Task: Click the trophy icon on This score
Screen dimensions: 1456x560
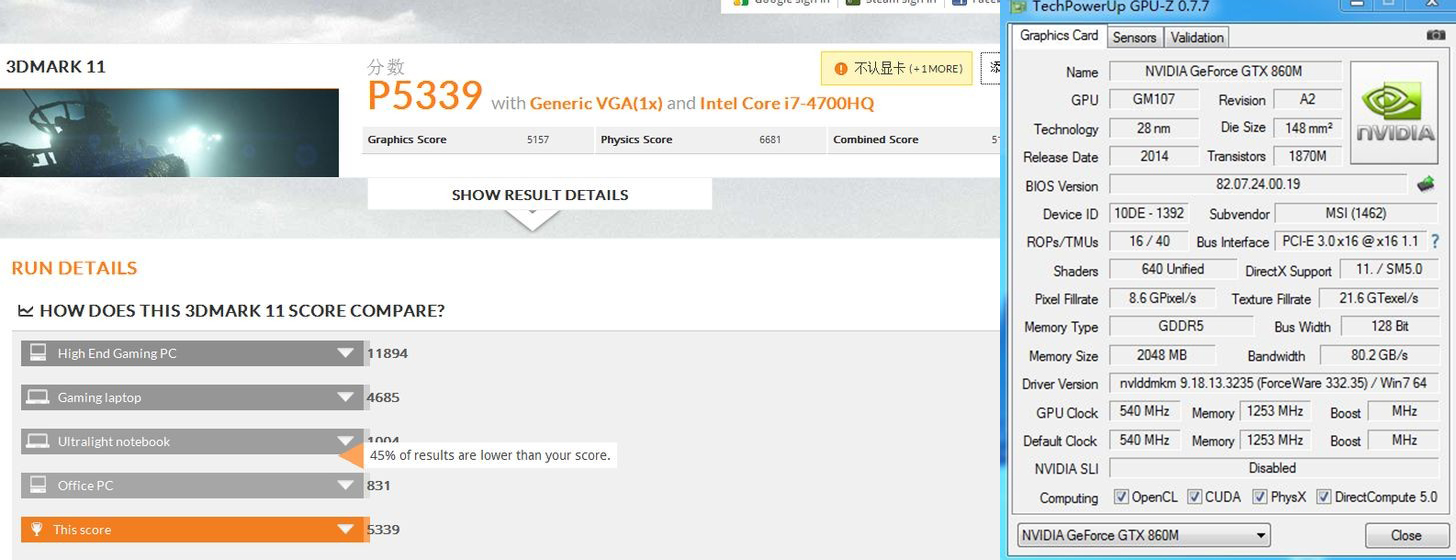Action: tap(37, 529)
